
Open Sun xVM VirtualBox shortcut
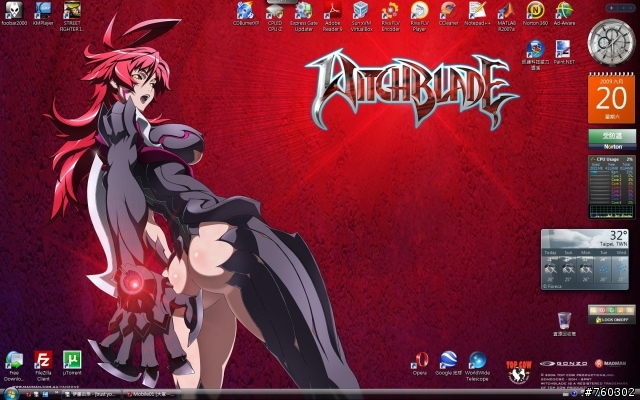point(361,16)
